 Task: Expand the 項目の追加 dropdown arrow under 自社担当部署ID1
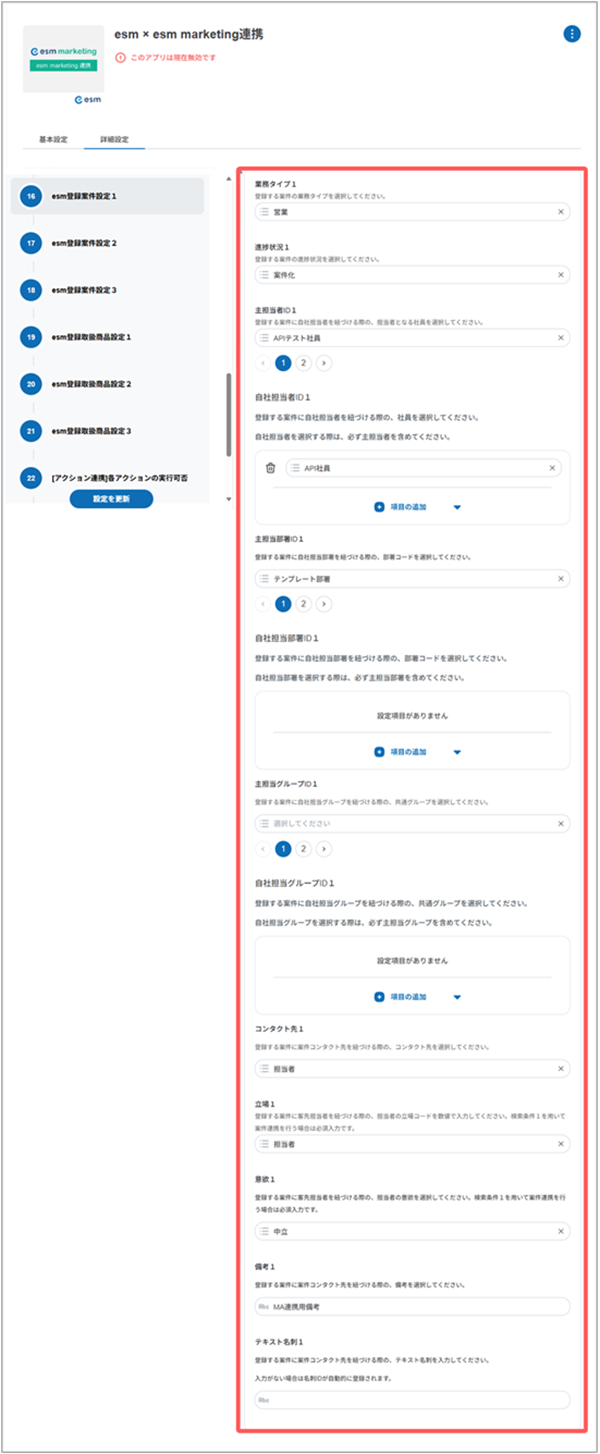pyautogui.click(x=457, y=752)
